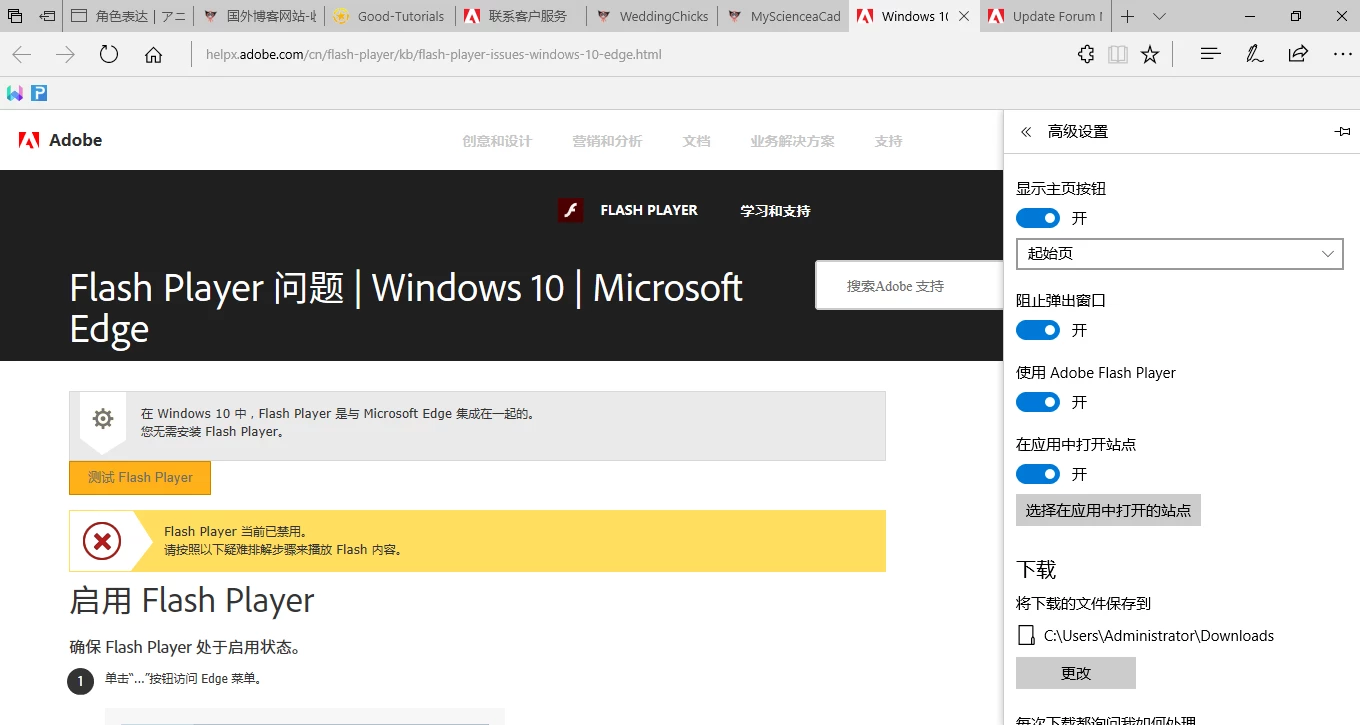Open the 营销和分析 menu in Adobe header

tap(607, 141)
